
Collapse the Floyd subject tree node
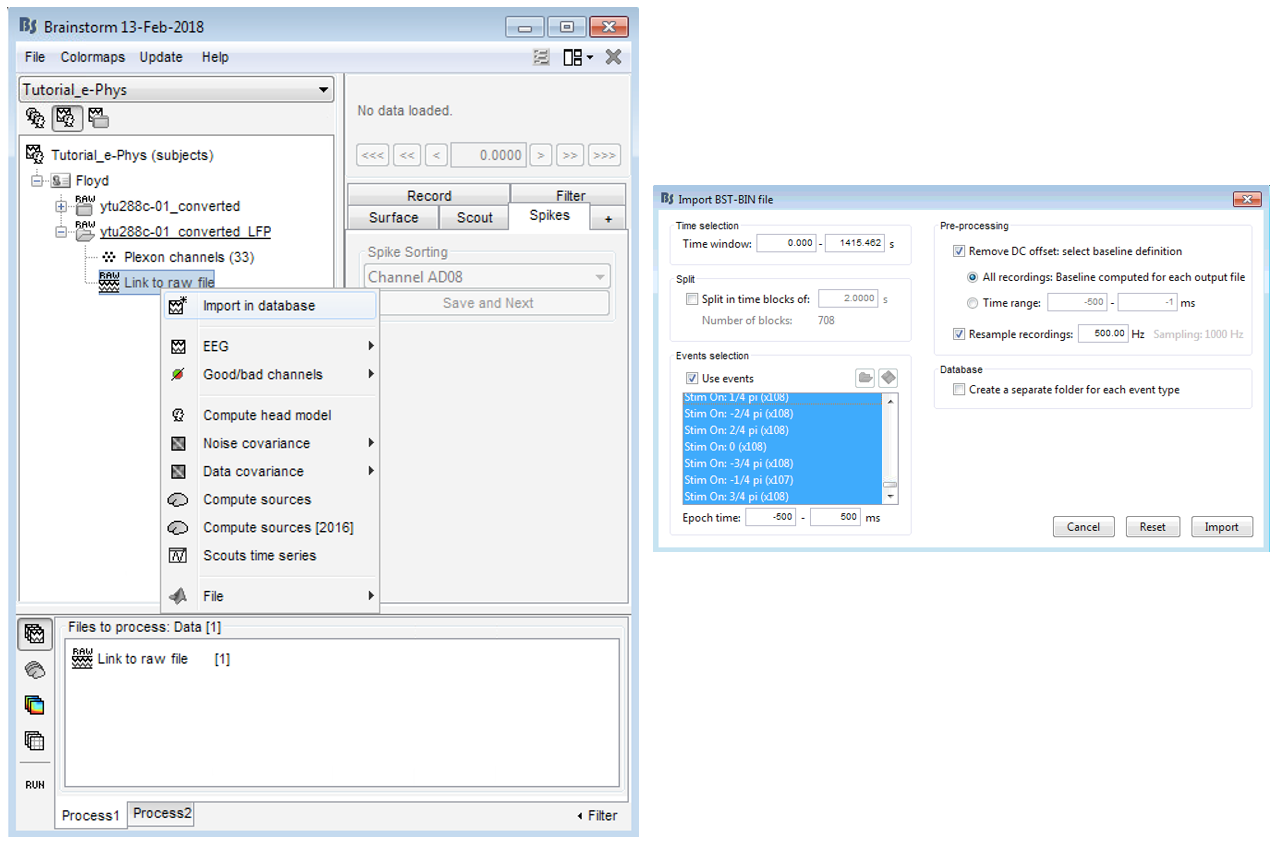(38, 181)
